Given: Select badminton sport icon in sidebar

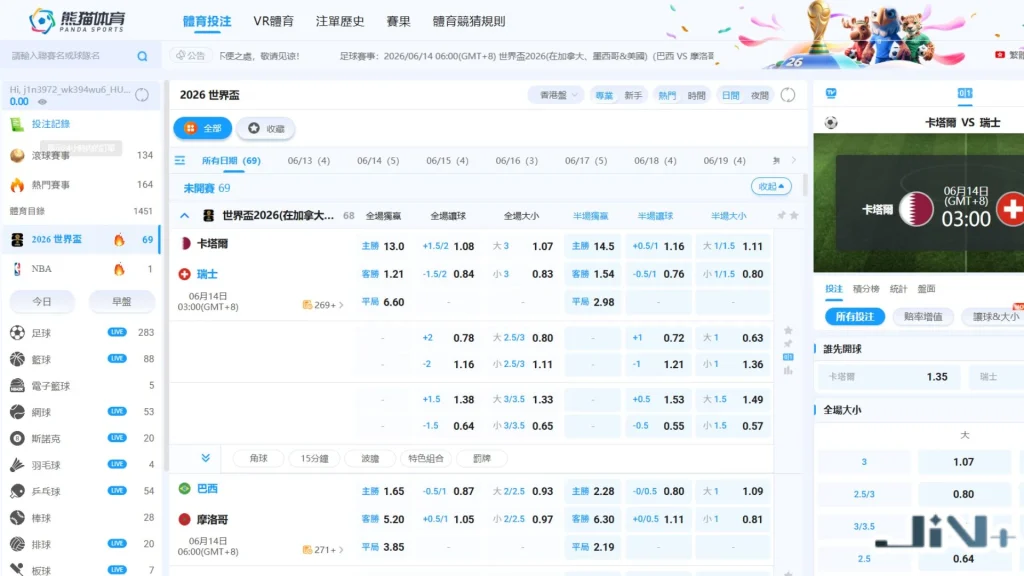Looking at the screenshot, I should pyautogui.click(x=18, y=465).
